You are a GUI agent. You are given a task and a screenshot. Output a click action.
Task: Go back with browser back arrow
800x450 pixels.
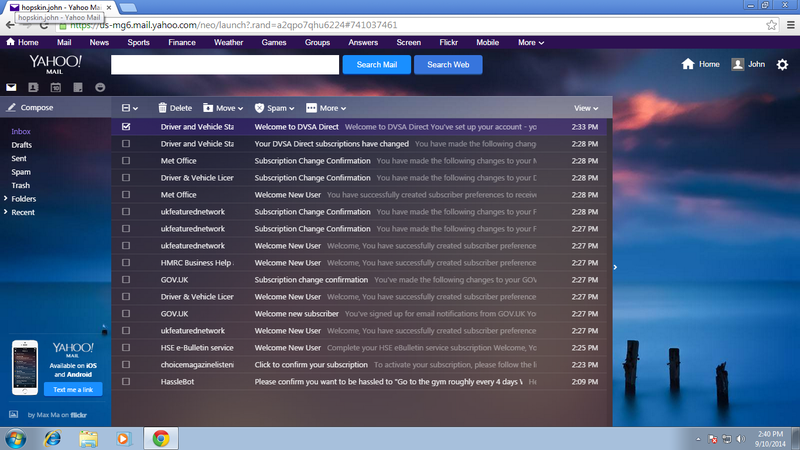(x=10, y=25)
